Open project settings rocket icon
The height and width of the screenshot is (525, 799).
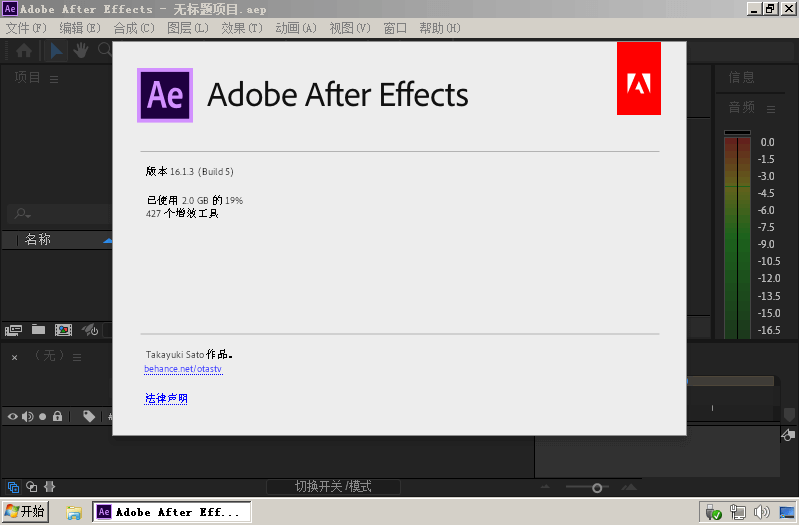coord(90,330)
